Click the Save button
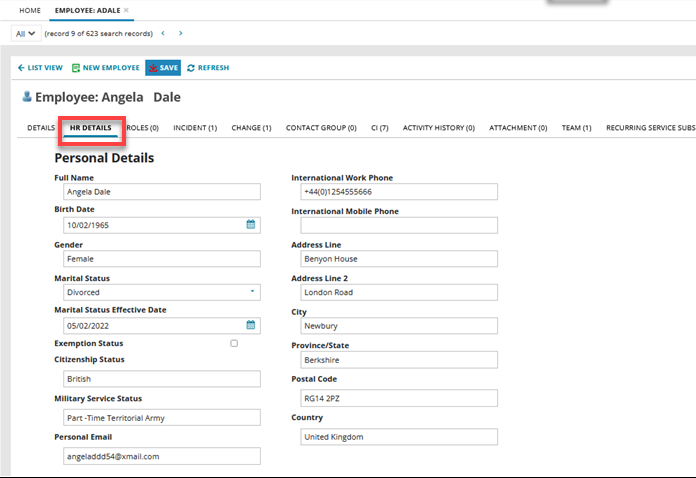This screenshot has height=478, width=696. 163,68
